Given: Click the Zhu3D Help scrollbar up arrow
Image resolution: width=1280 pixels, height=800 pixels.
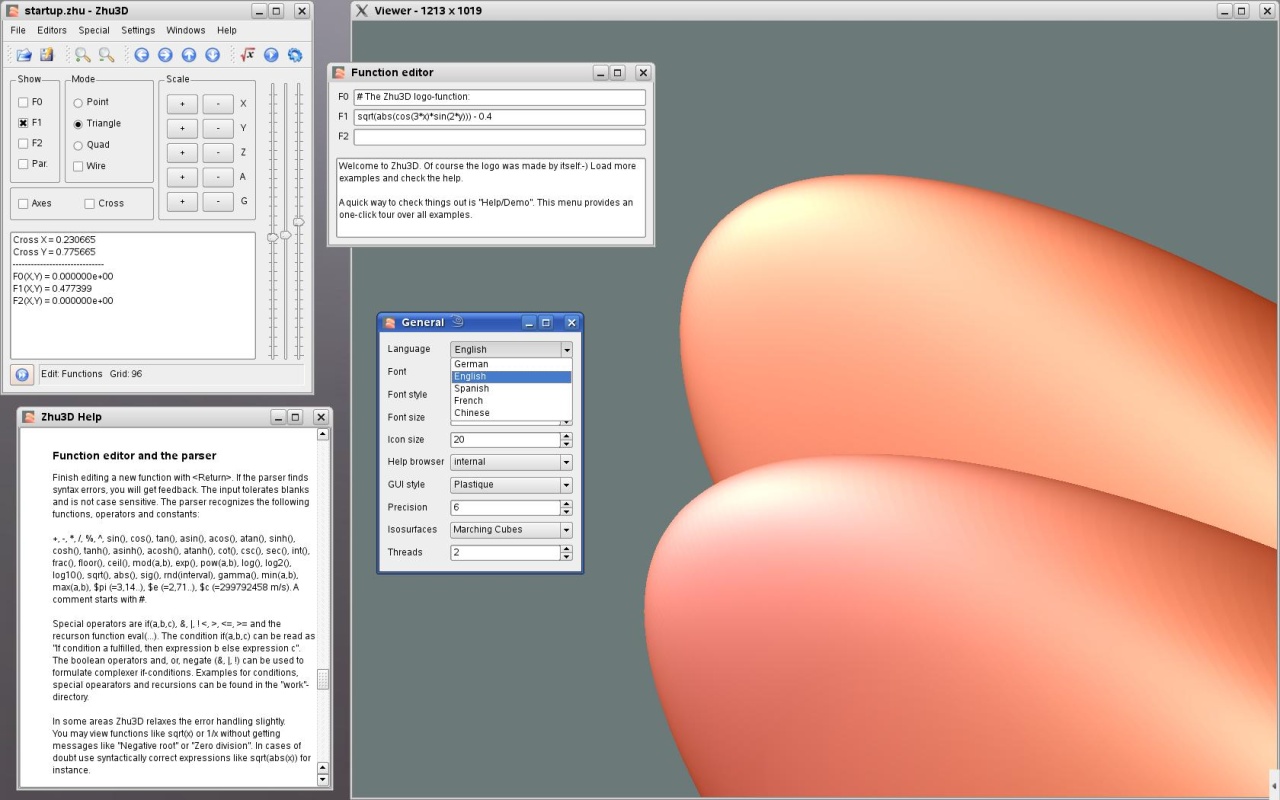Looking at the screenshot, I should [322, 434].
